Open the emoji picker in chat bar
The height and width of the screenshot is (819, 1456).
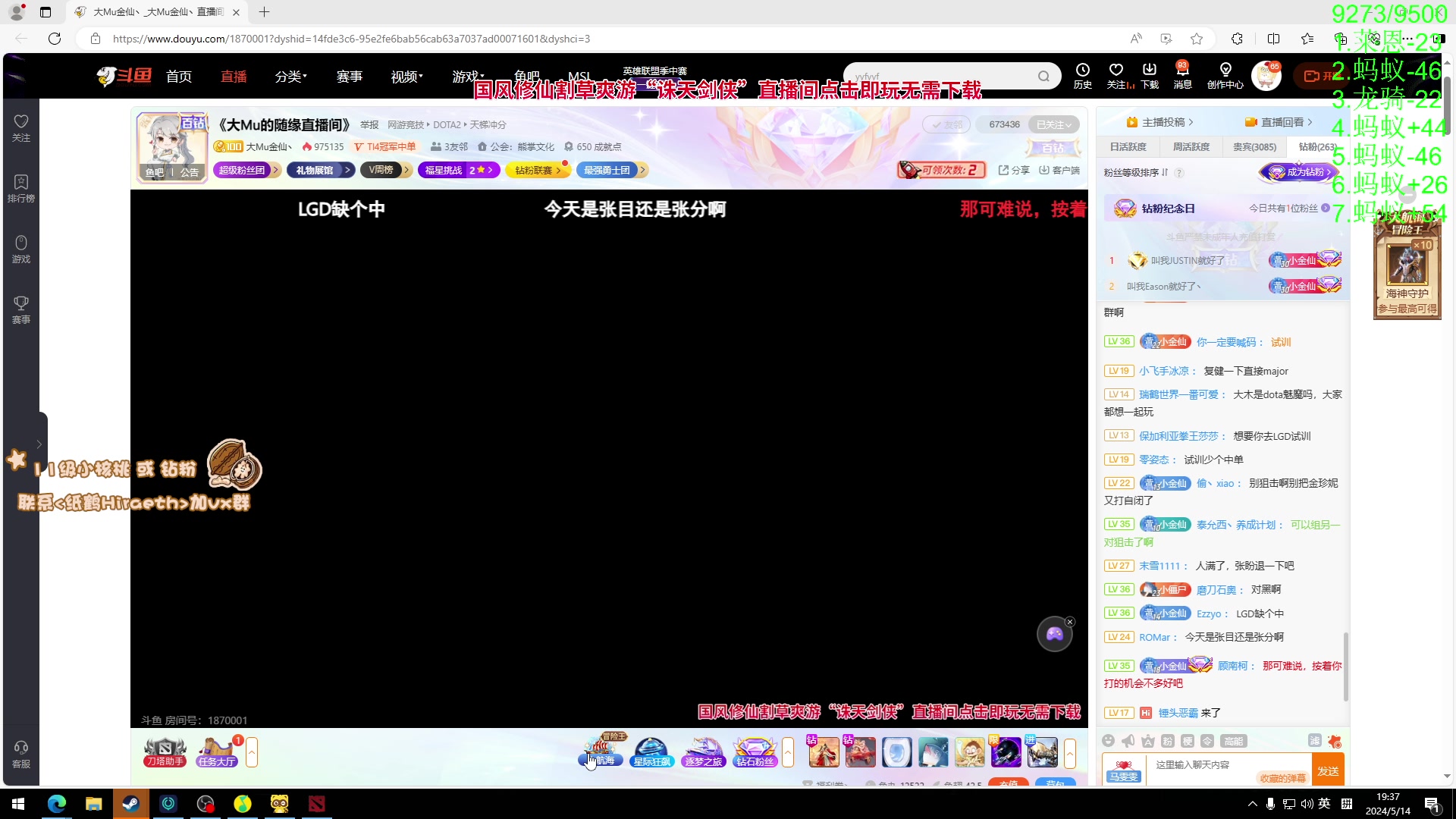pyautogui.click(x=1108, y=741)
